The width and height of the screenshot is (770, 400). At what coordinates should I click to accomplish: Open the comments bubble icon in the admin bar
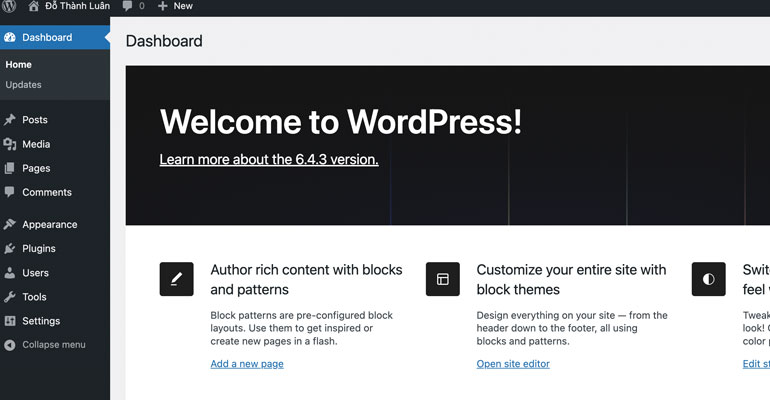128,6
